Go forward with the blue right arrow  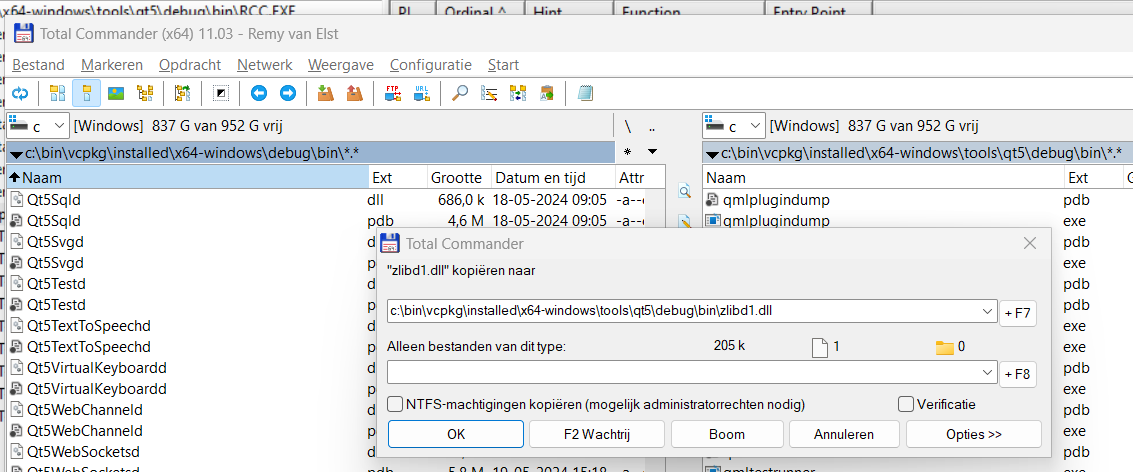click(288, 93)
